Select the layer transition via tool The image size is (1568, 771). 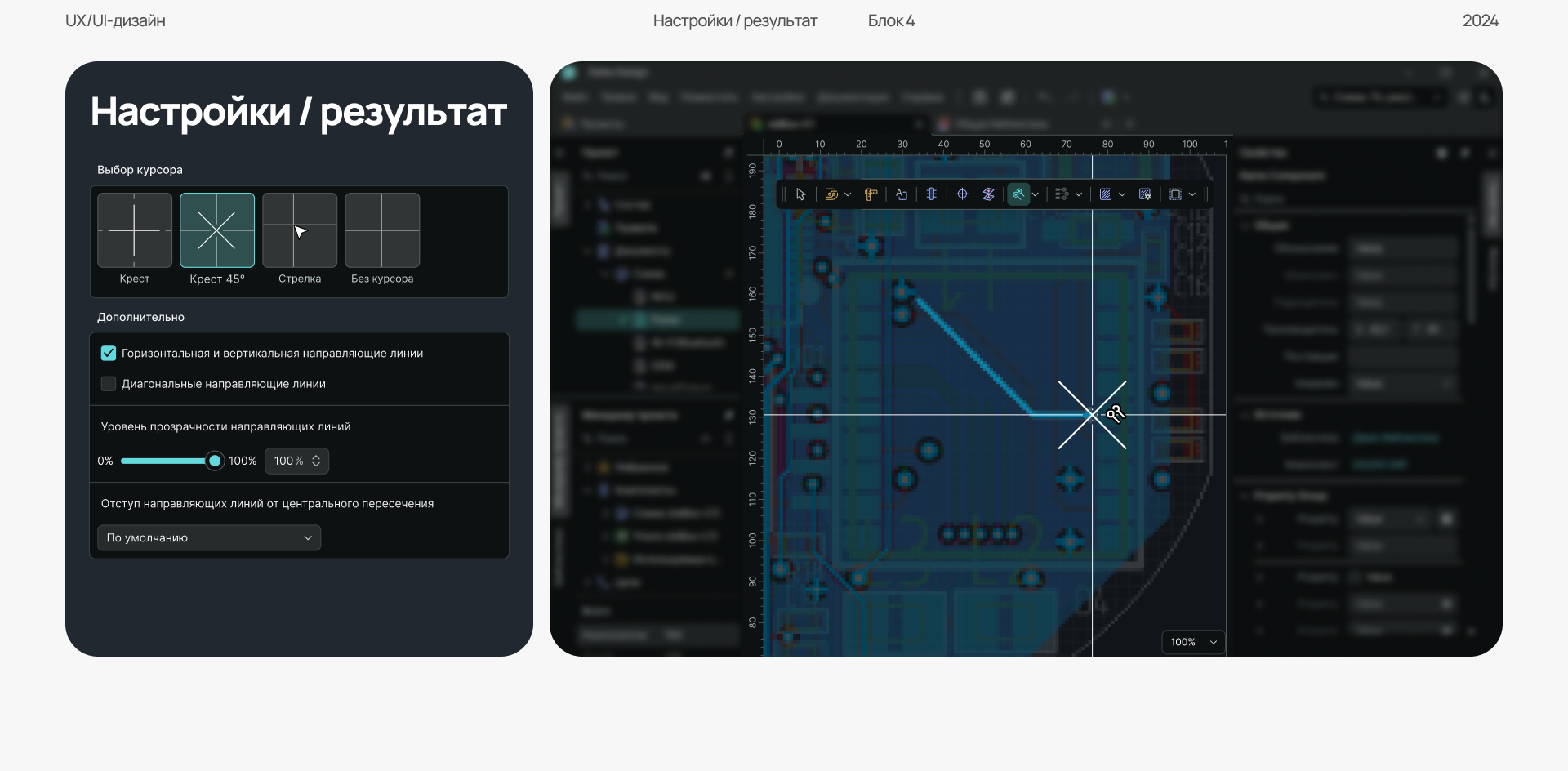coord(988,194)
